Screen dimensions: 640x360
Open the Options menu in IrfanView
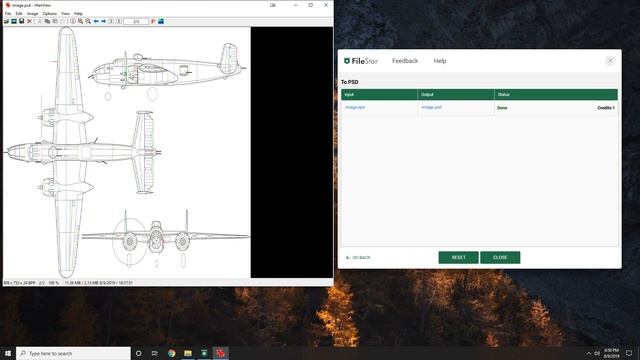click(50, 13)
